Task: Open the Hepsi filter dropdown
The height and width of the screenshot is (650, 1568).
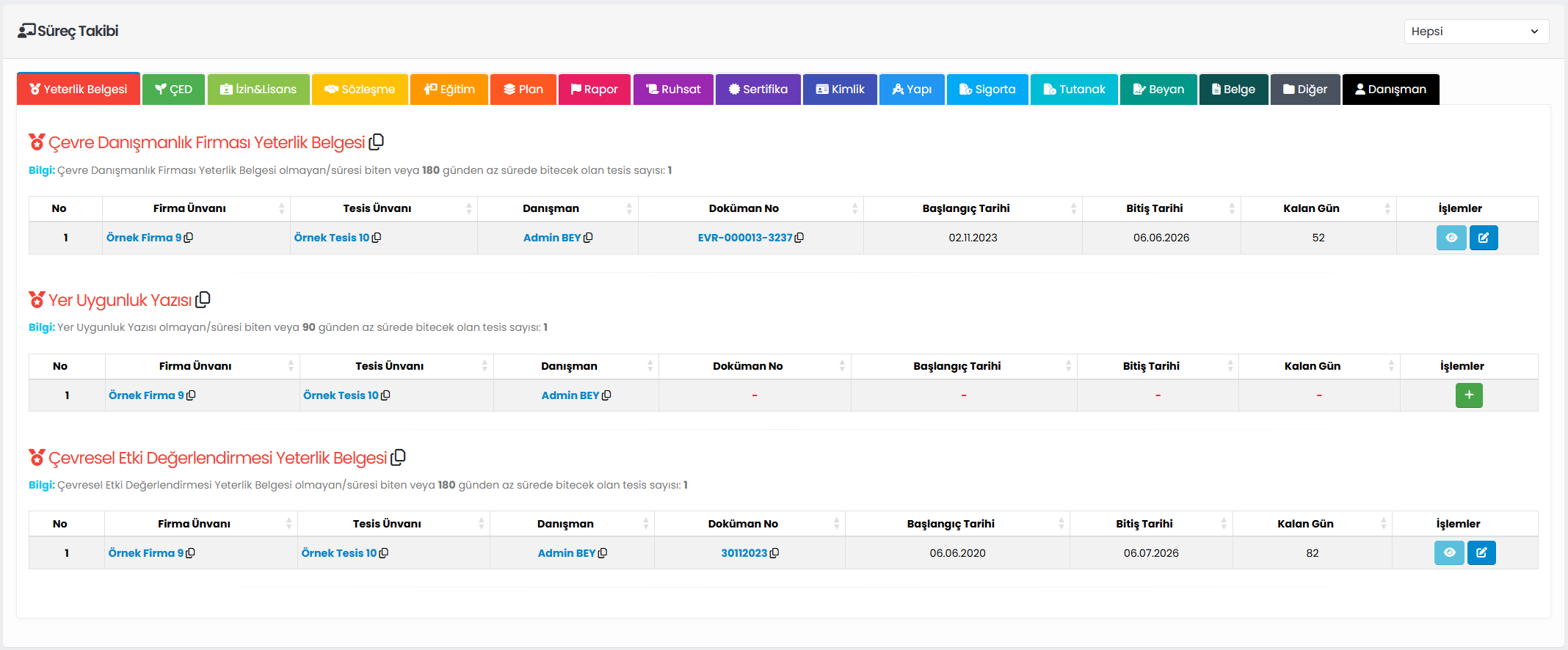Action: (1476, 32)
